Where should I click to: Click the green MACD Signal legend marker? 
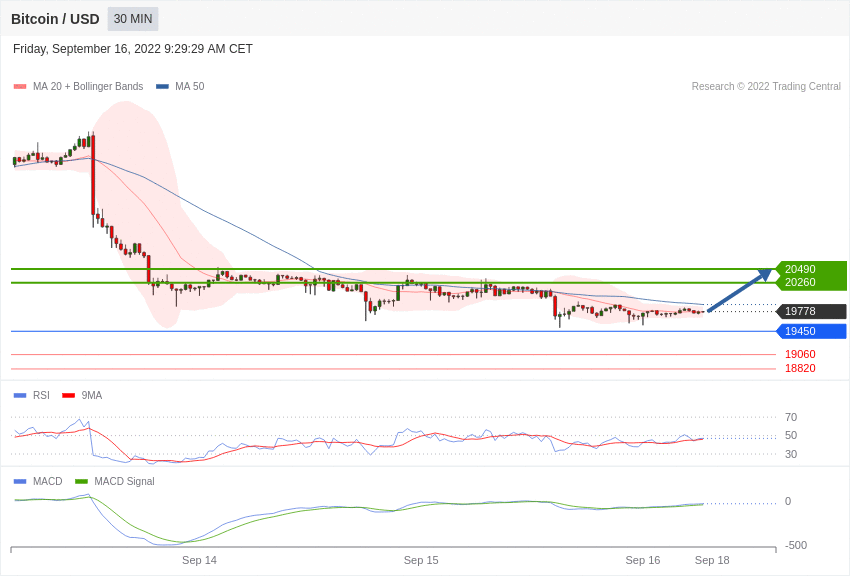(81, 482)
